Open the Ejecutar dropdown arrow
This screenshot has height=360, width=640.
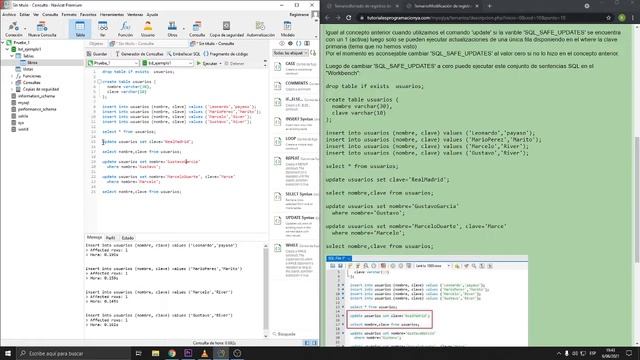pyautogui.click(x=220, y=64)
